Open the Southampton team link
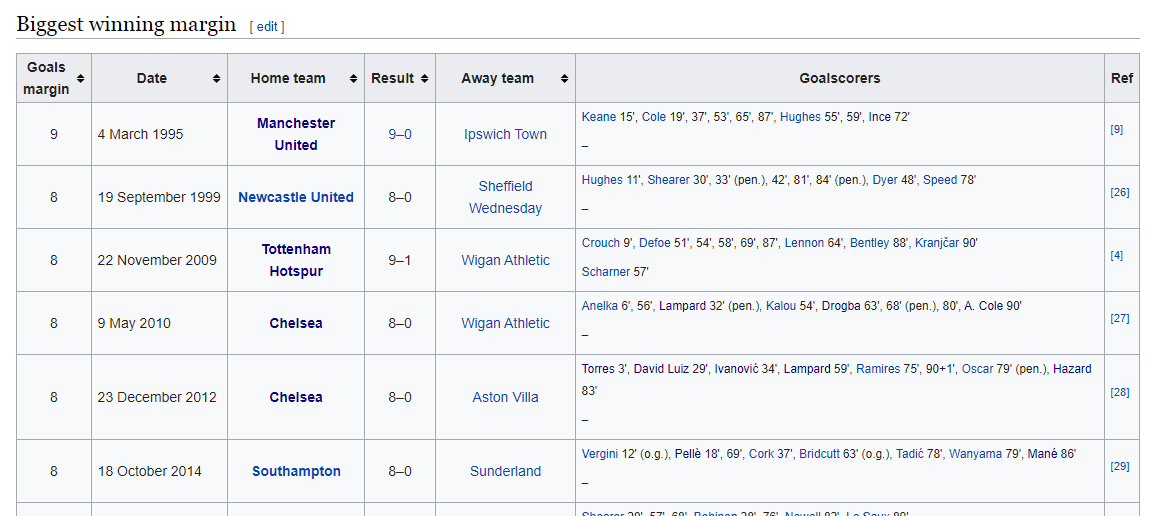The height and width of the screenshot is (516, 1153). 296,471
